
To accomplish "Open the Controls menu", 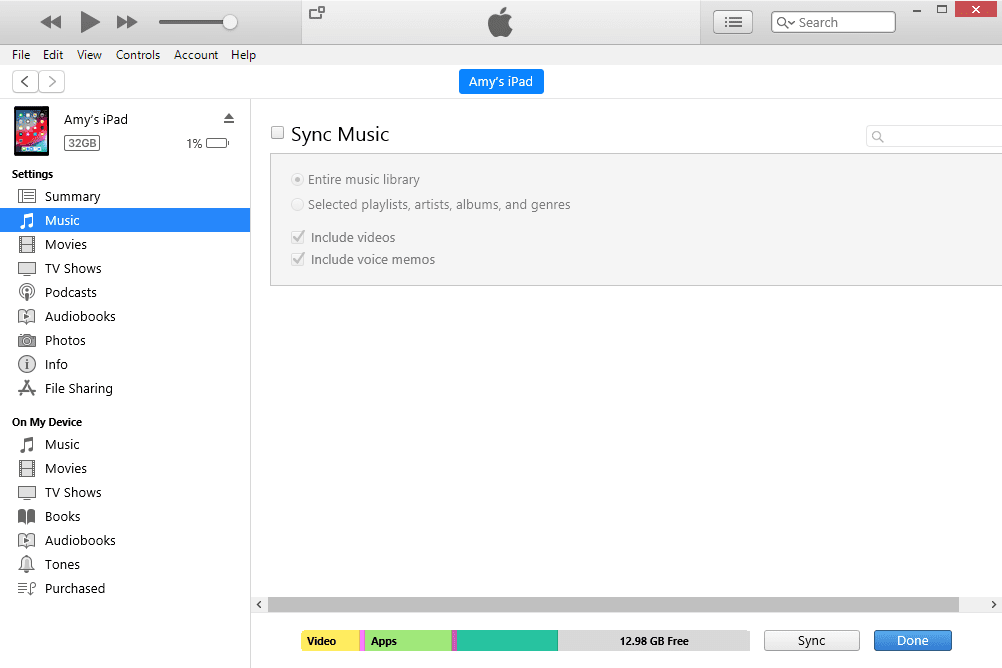I will 138,55.
